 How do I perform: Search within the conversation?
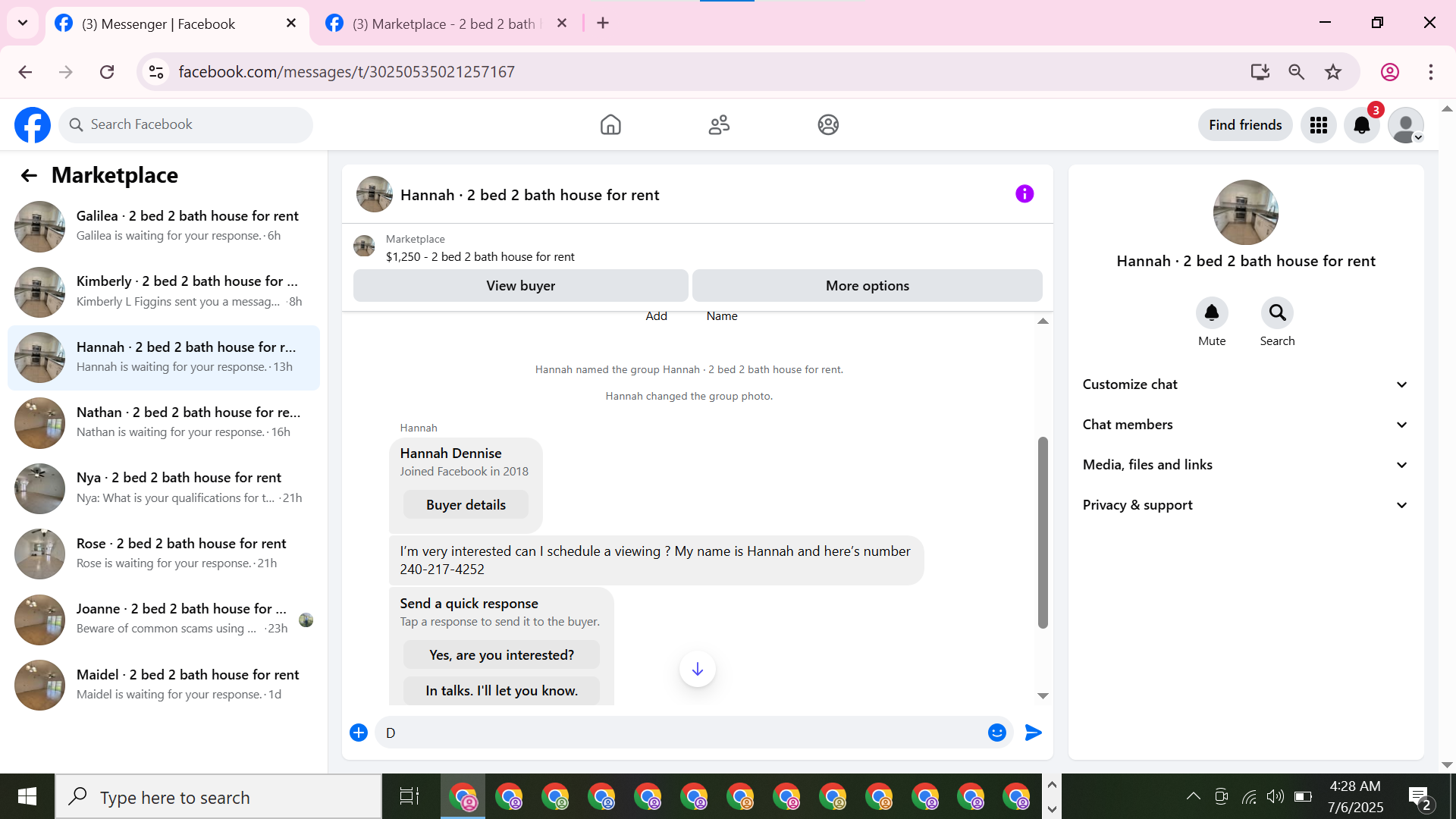[1277, 313]
